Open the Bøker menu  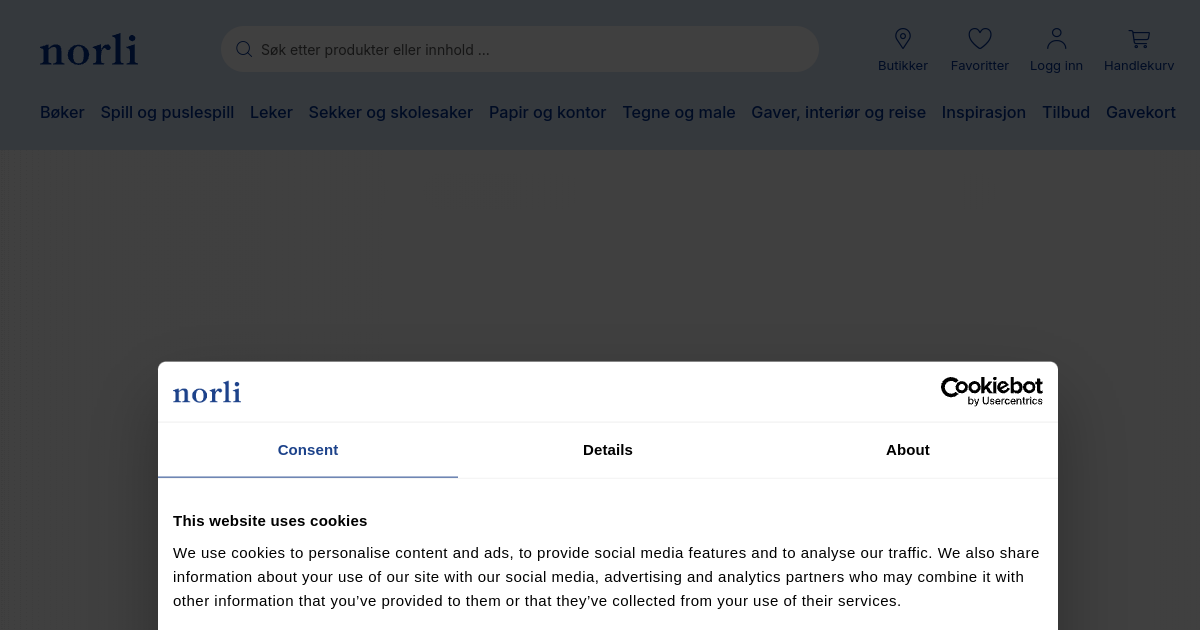pos(62,112)
